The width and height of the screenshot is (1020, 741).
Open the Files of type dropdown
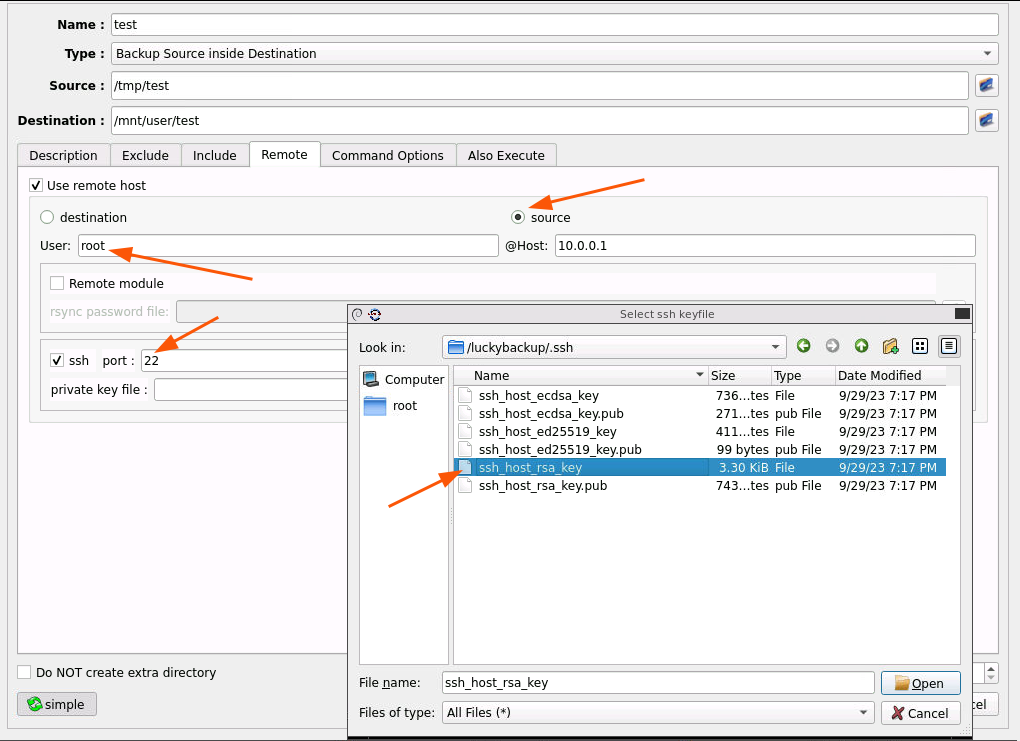coord(864,713)
